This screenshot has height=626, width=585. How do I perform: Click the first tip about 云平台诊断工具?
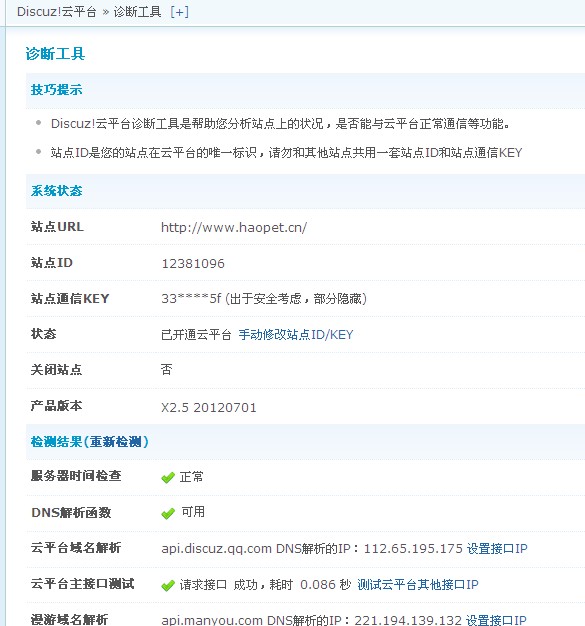pos(281,124)
